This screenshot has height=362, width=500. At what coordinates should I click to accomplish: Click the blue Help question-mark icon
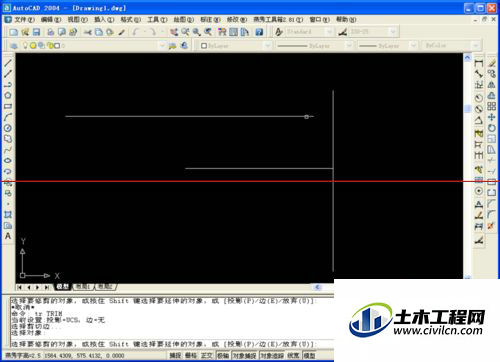(x=259, y=32)
